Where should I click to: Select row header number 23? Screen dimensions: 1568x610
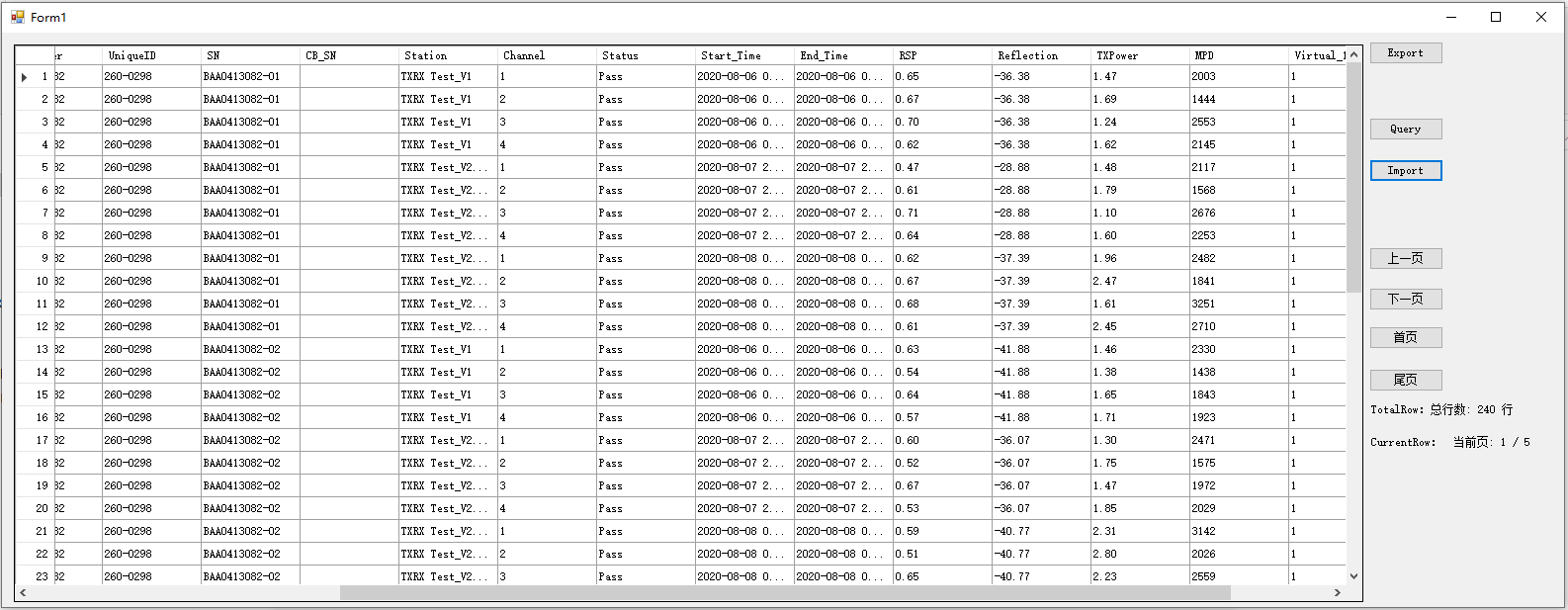pos(35,576)
